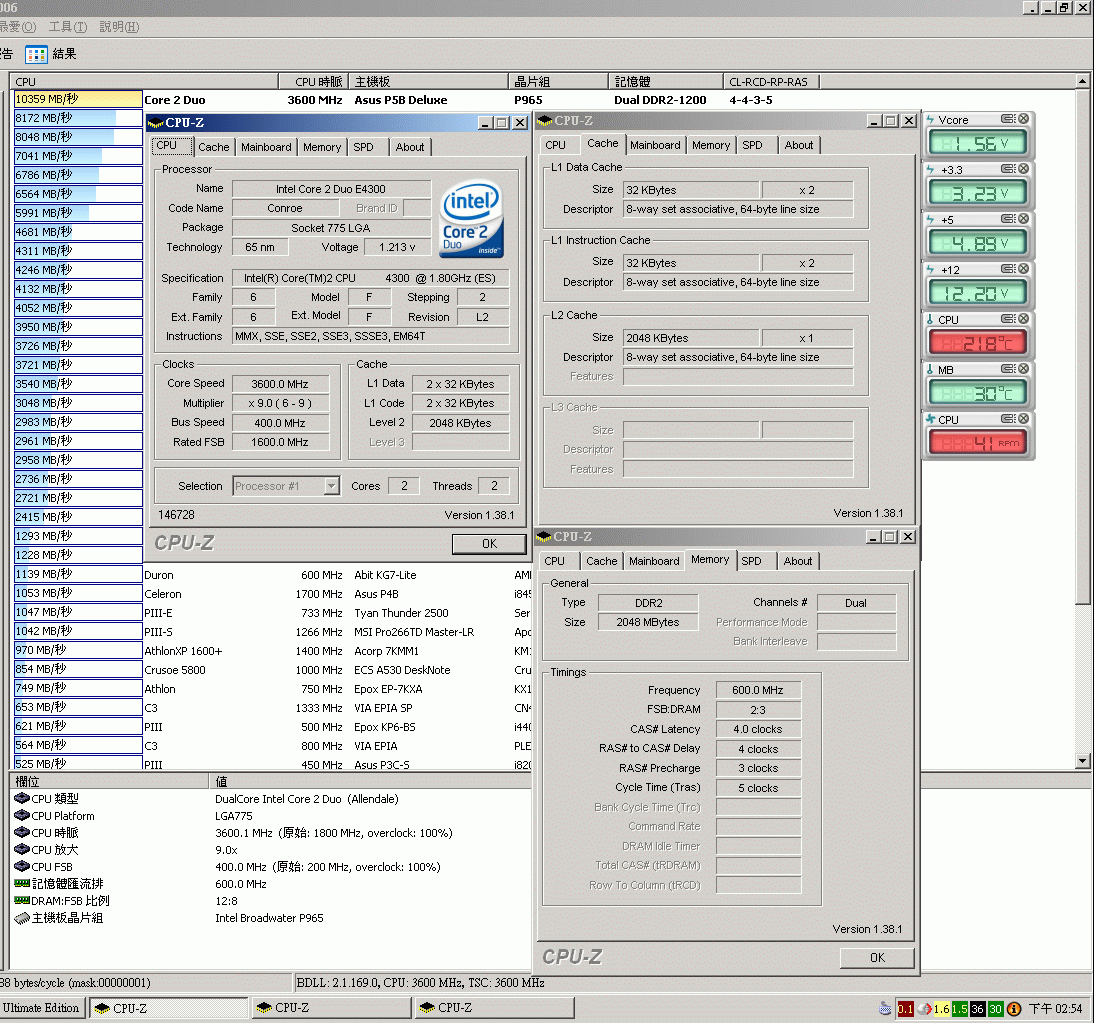The width and height of the screenshot is (1094, 1023).
Task: Close the CPU temperature sensor panel
Action: tap(1023, 319)
